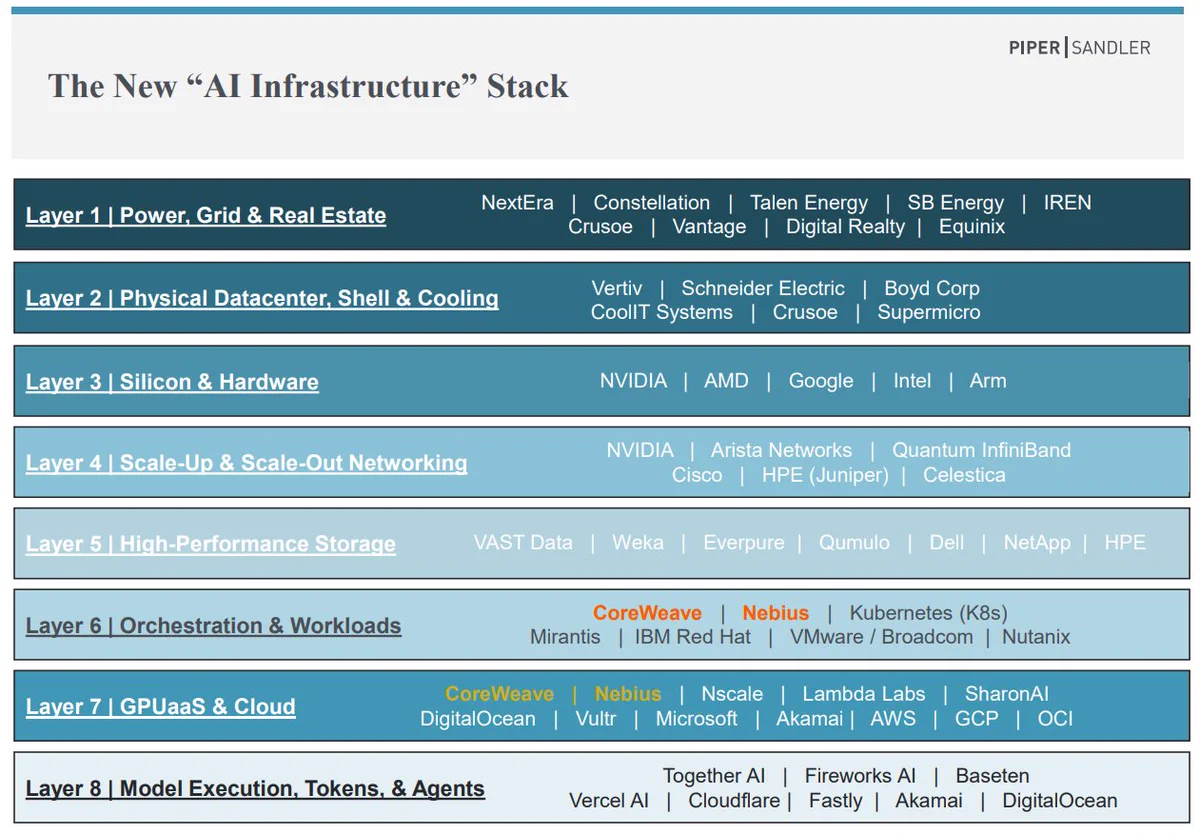Image resolution: width=1200 pixels, height=834 pixels.
Task: Click Schneider Electric
Action: 763,289
